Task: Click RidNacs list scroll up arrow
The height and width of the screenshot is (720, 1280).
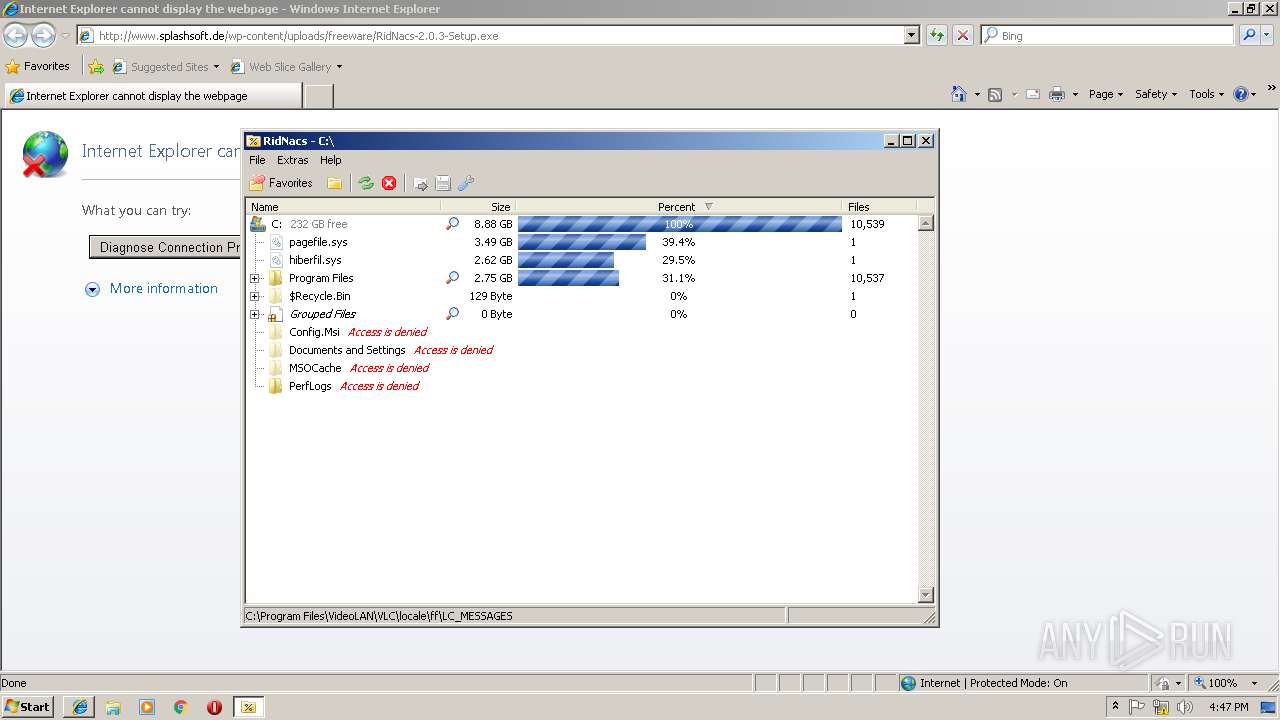Action: click(x=925, y=224)
